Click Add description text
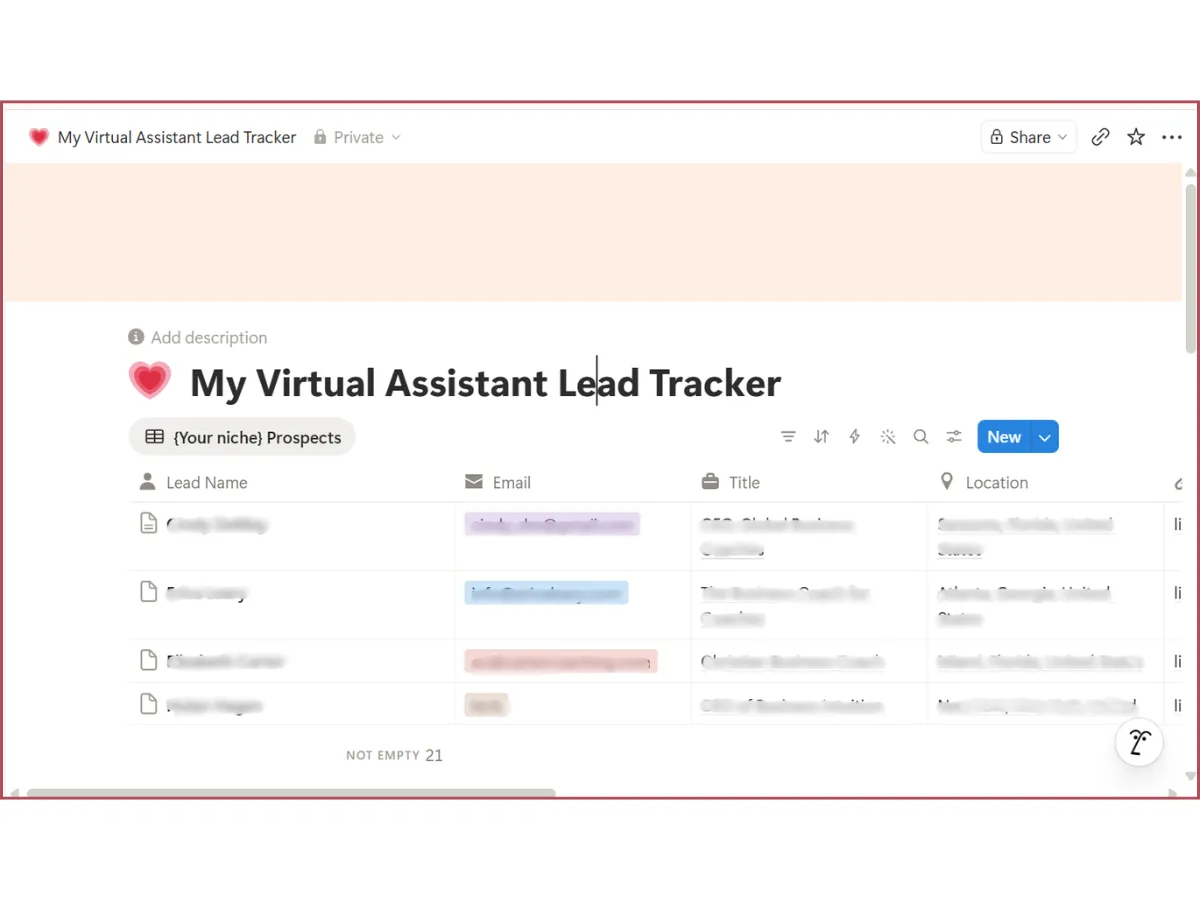Image resolution: width=1200 pixels, height=900 pixels. point(198,337)
